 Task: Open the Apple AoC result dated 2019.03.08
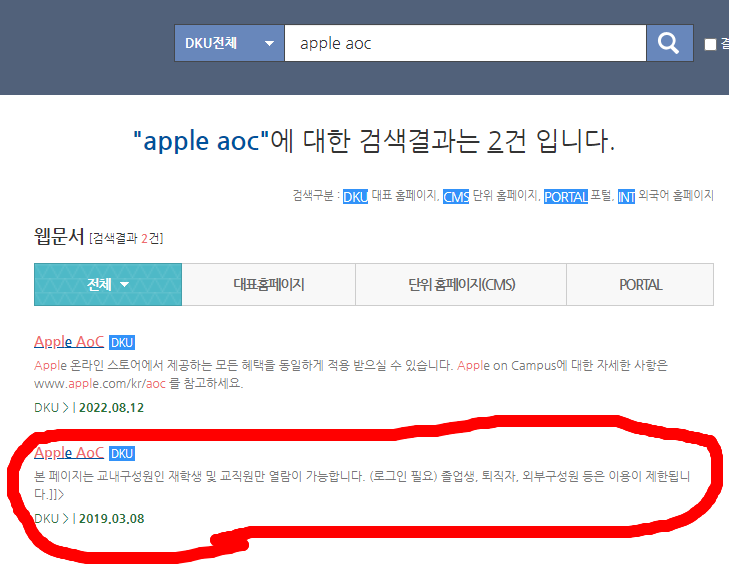point(69,453)
